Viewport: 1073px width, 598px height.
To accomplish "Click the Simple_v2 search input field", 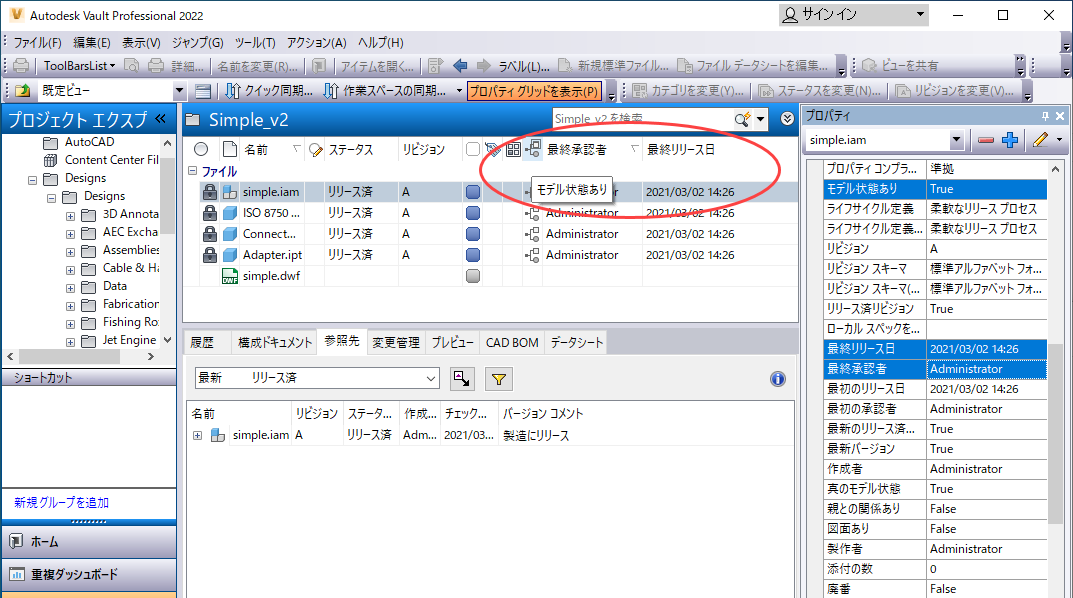I will [x=642, y=120].
